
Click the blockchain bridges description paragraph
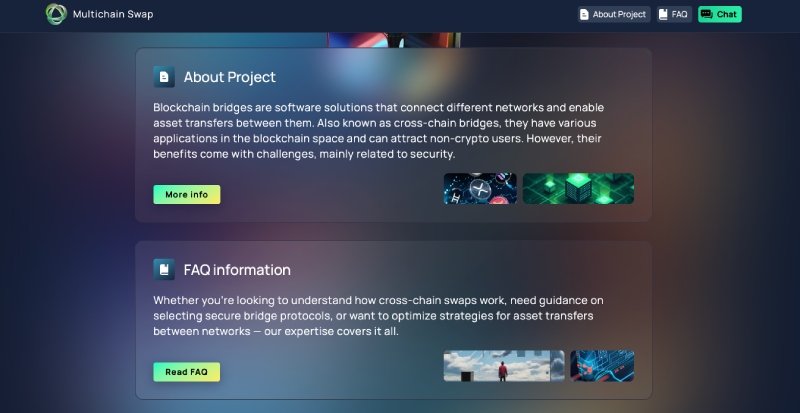pos(379,131)
